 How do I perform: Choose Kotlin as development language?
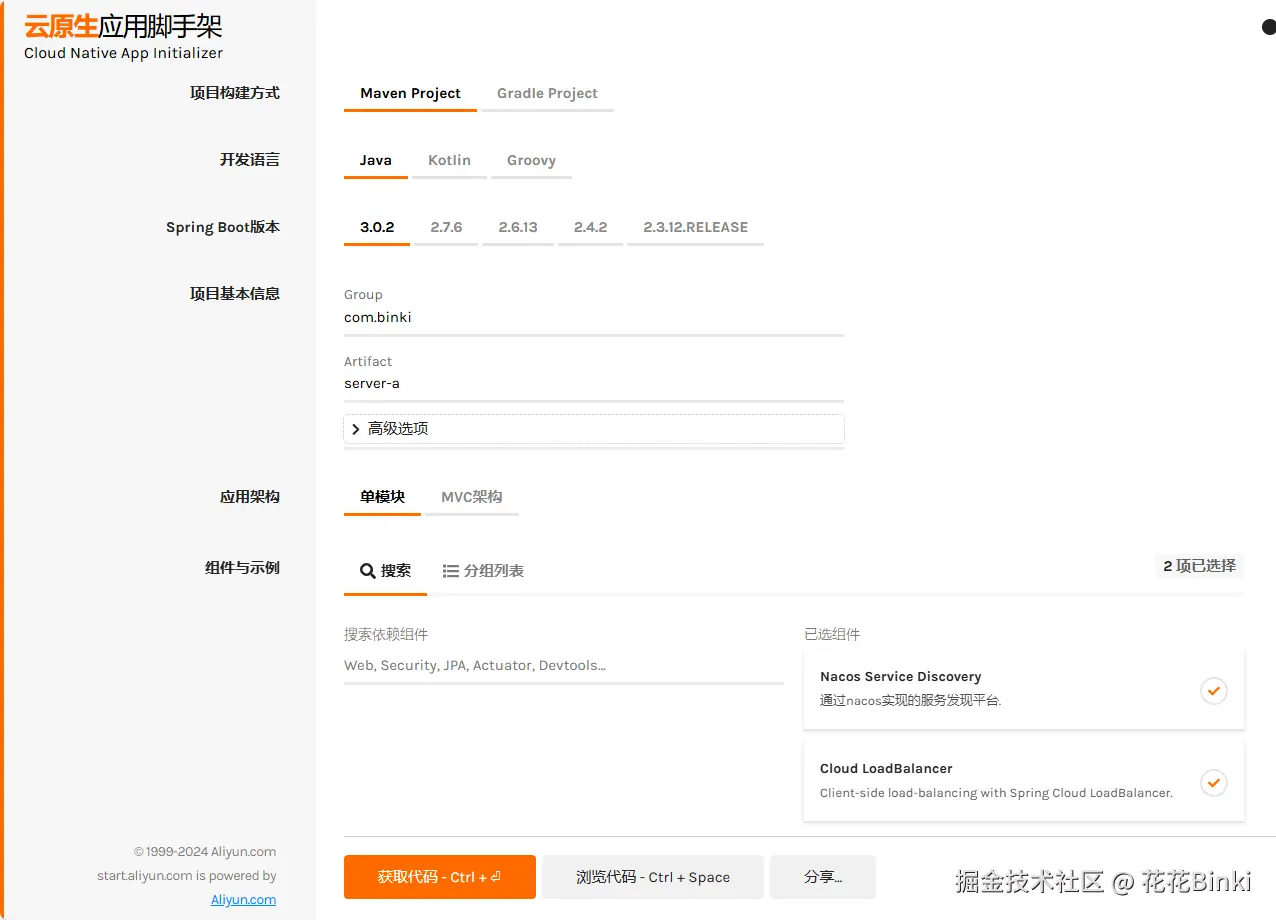pos(449,161)
